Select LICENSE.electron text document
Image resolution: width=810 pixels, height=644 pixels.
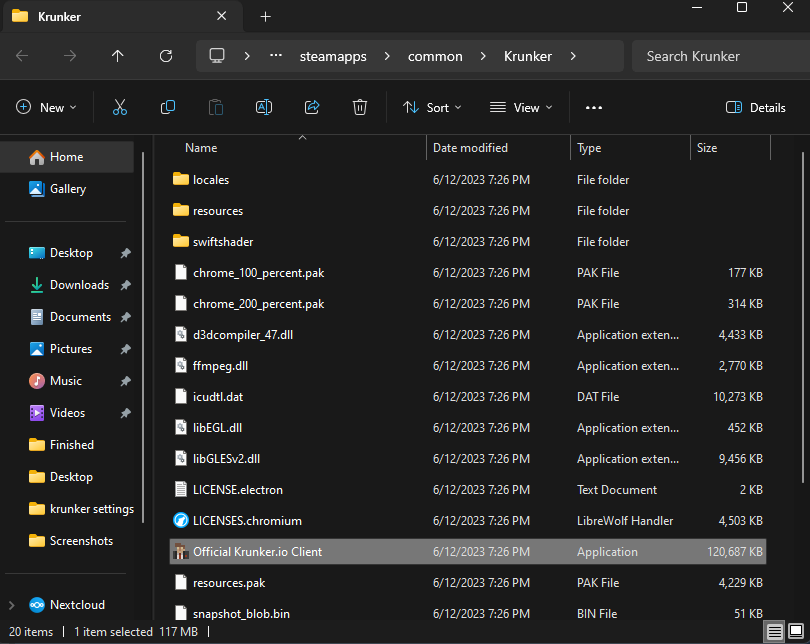click(468, 490)
